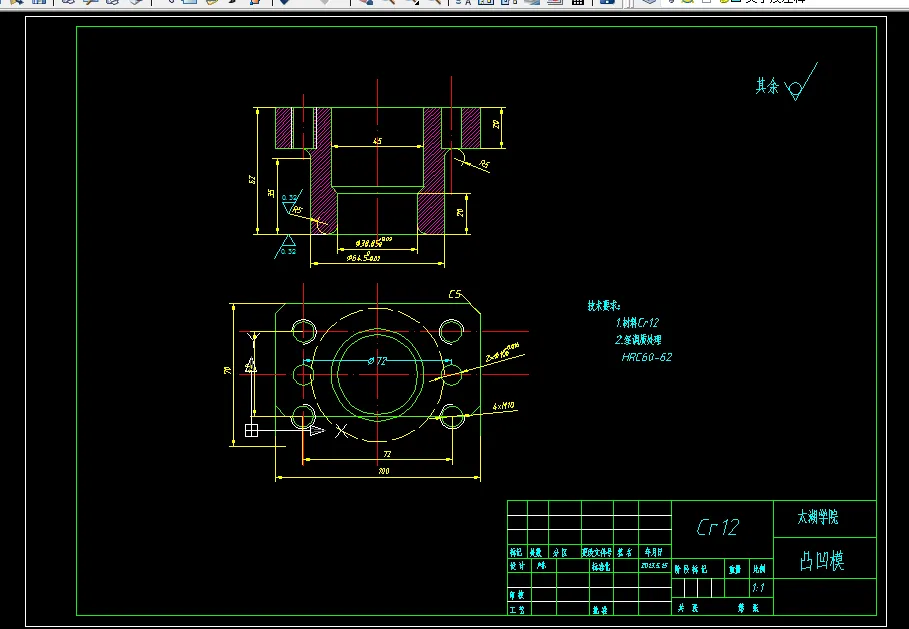Click the 标记 header cell
The width and height of the screenshot is (909, 629).
(516, 552)
